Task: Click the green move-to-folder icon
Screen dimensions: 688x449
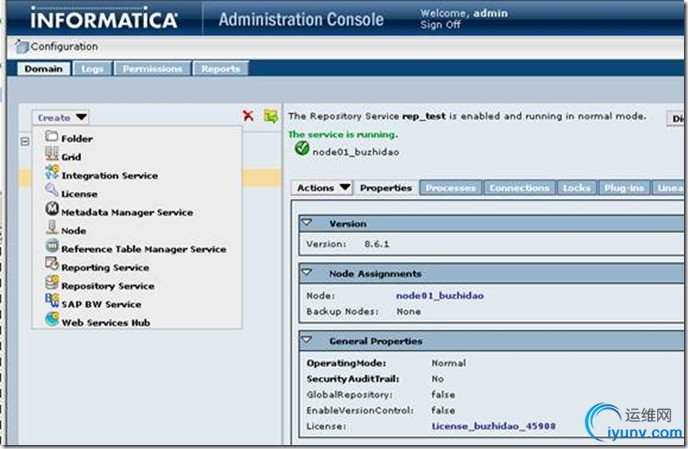Action: [x=271, y=116]
